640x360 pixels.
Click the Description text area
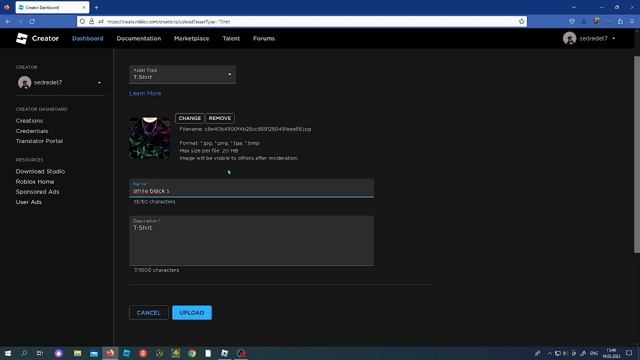251,241
